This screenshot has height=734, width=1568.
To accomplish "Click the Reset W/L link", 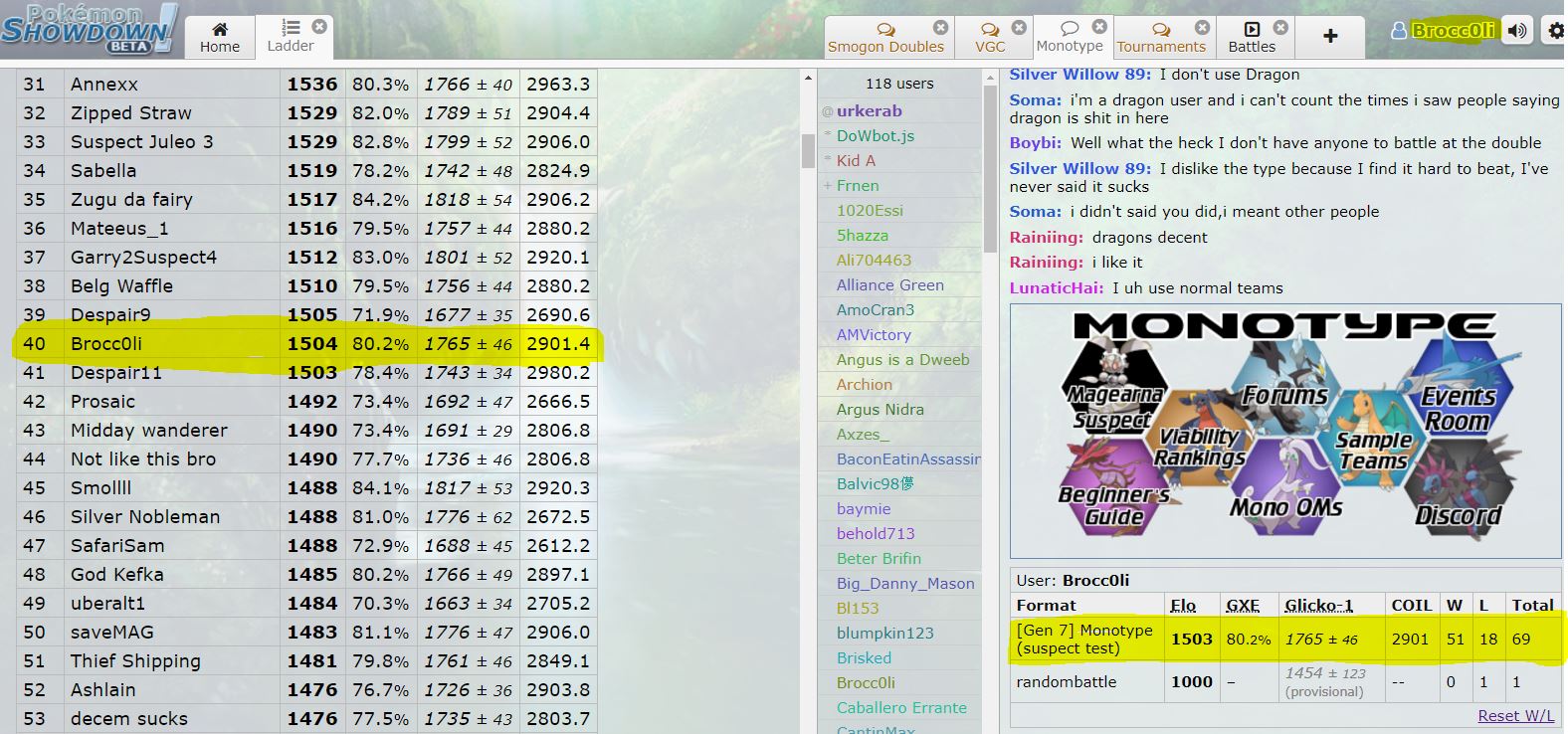I will coord(1515,716).
